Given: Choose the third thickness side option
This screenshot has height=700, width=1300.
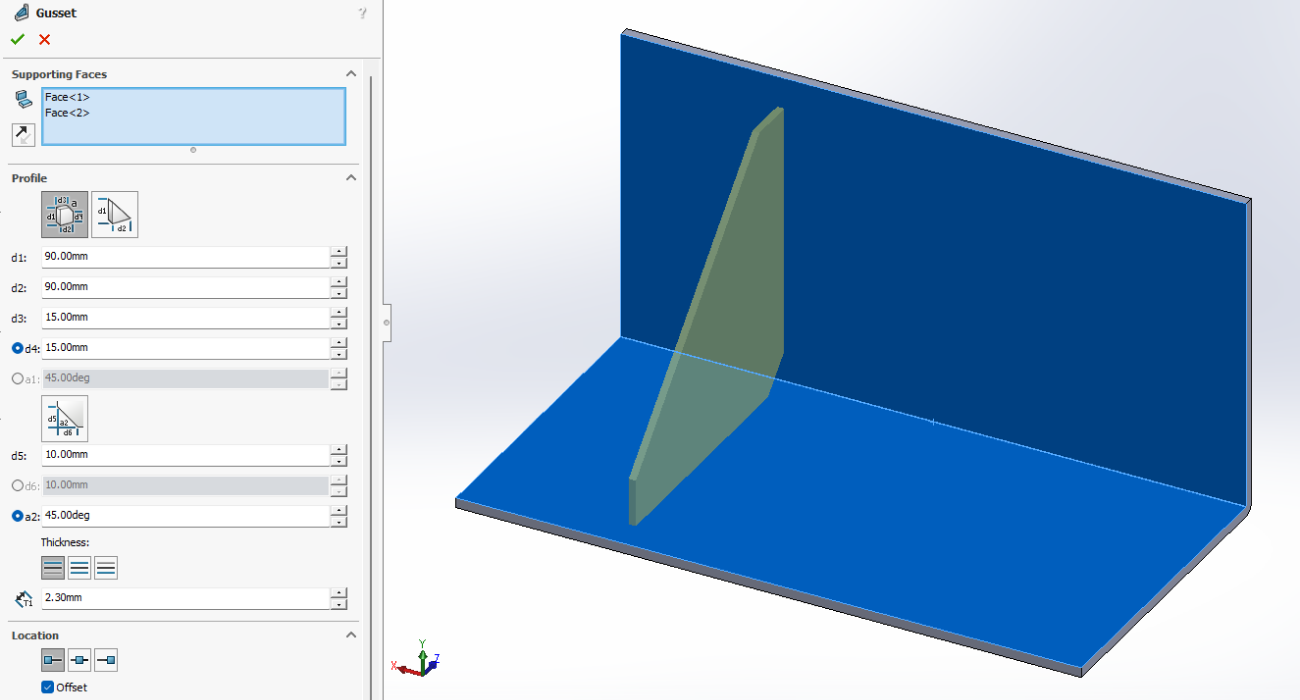Looking at the screenshot, I should pyautogui.click(x=105, y=568).
